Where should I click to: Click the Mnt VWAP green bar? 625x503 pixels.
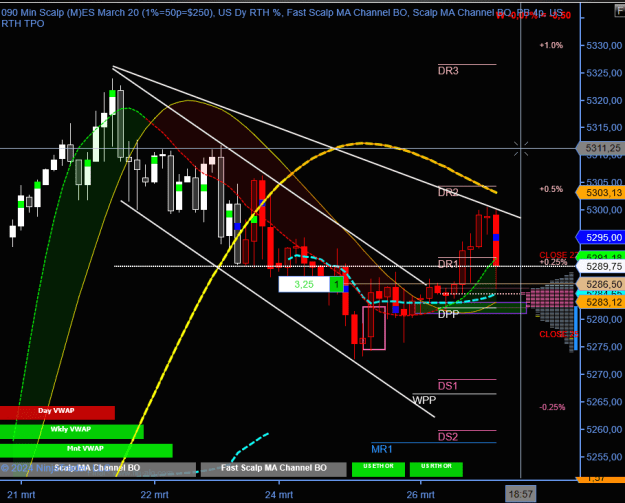click(86, 450)
